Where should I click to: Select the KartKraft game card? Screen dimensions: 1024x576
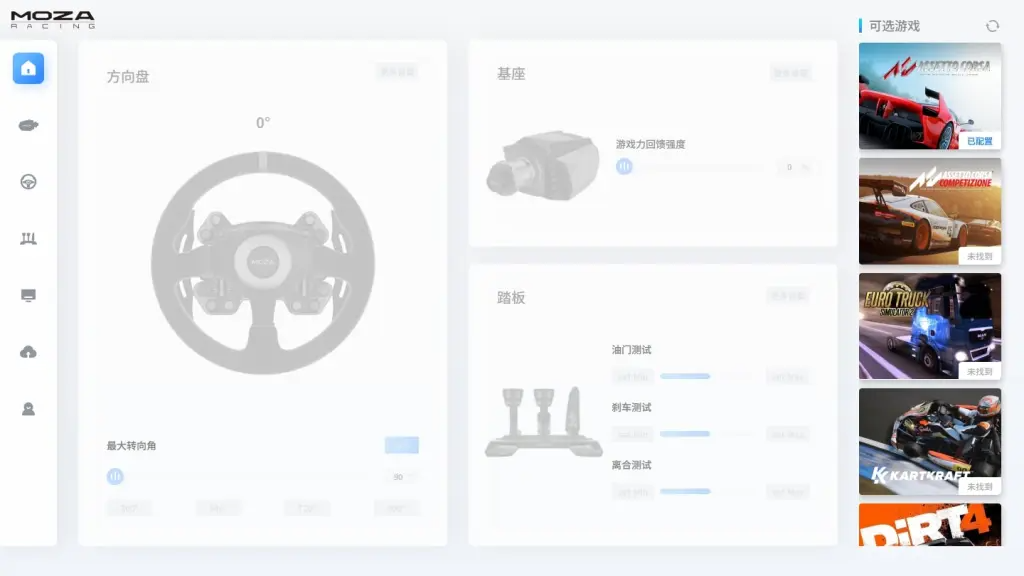929,441
